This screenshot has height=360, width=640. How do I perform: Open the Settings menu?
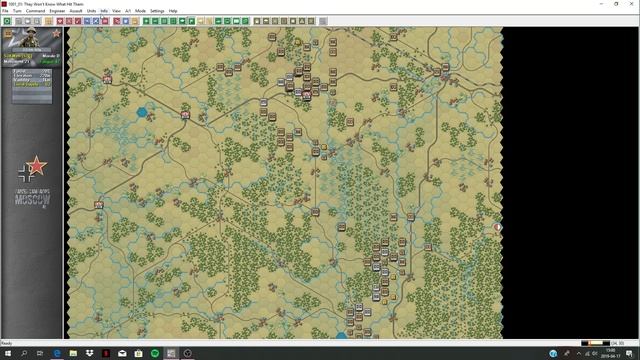point(157,11)
